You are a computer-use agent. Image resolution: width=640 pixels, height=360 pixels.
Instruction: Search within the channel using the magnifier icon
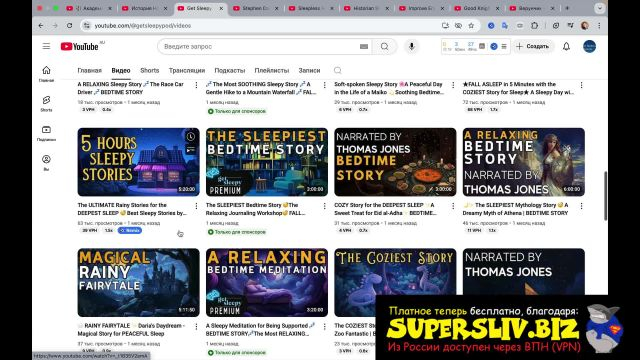point(338,70)
